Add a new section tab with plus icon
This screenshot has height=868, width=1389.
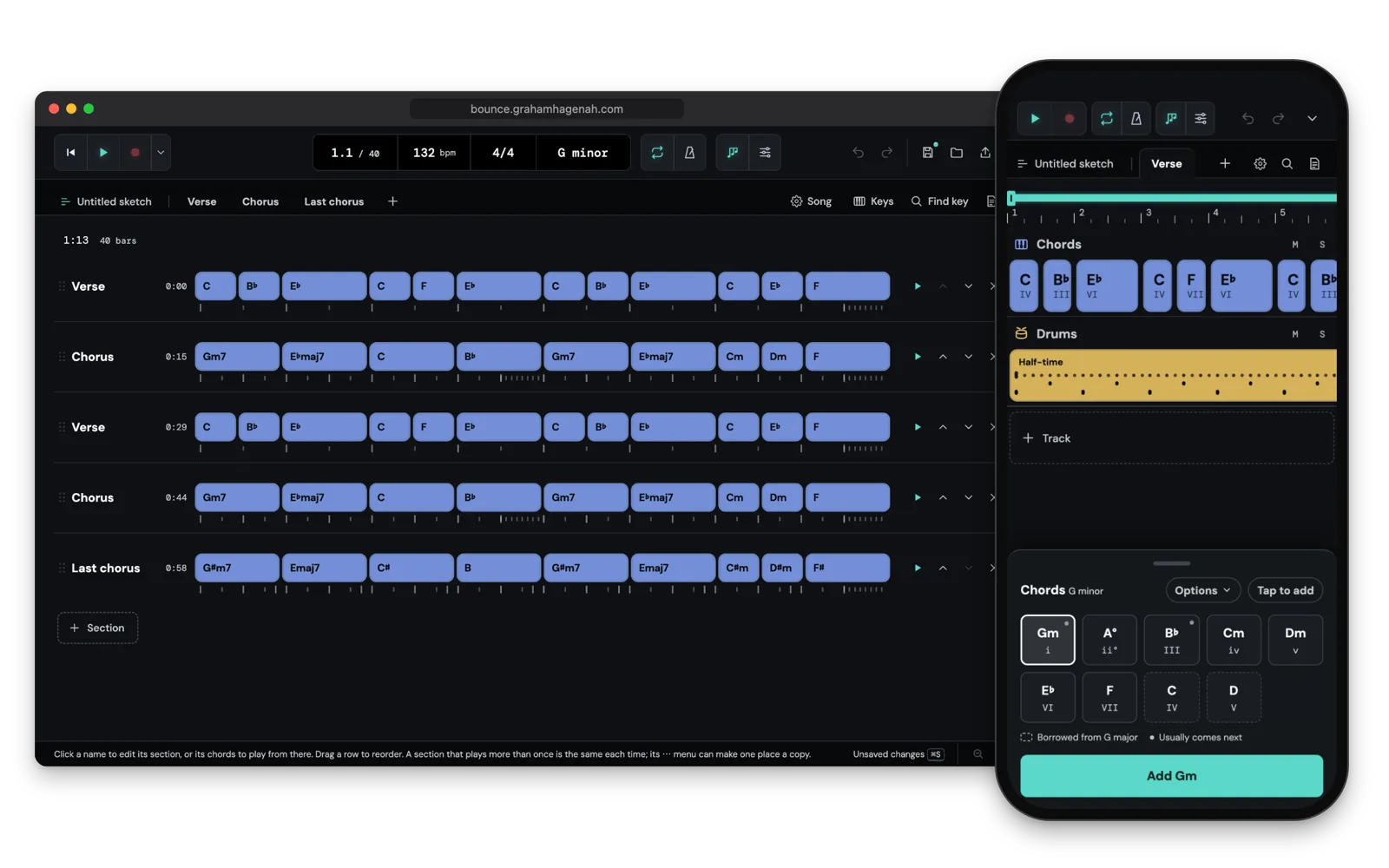click(x=392, y=201)
